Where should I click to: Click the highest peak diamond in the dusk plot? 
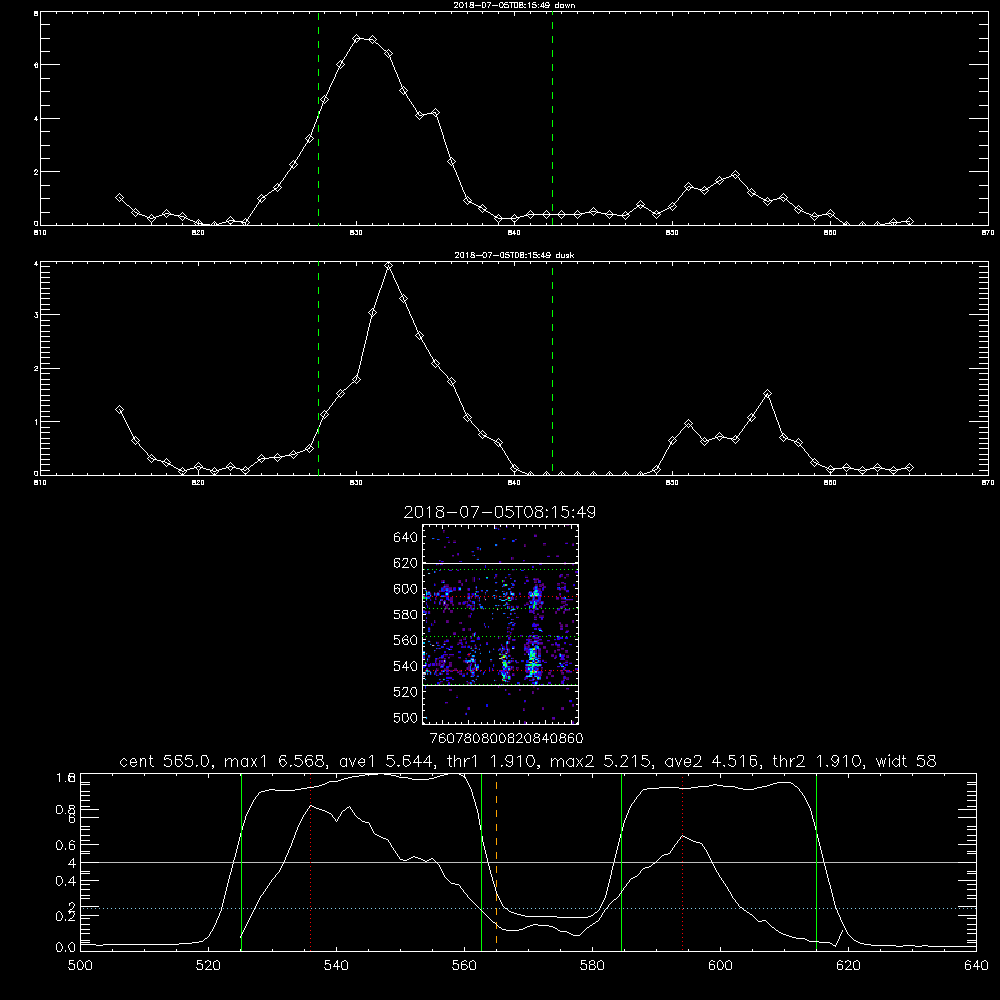tap(388, 265)
